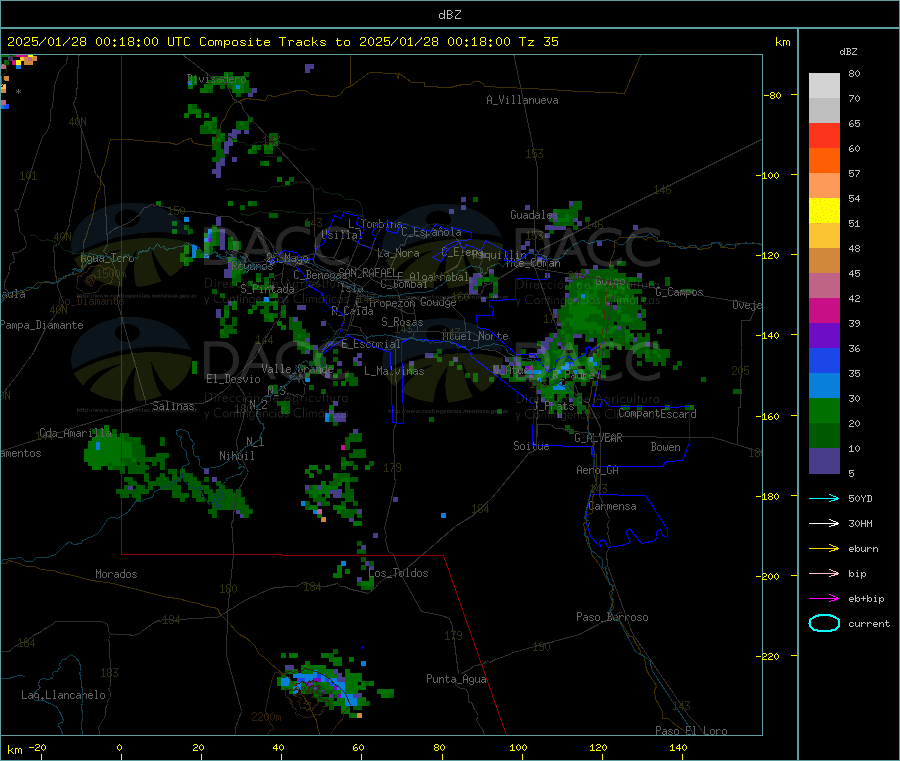Image resolution: width=900 pixels, height=761 pixels.
Task: Click the white 30HM arrow icon
Action: (824, 523)
